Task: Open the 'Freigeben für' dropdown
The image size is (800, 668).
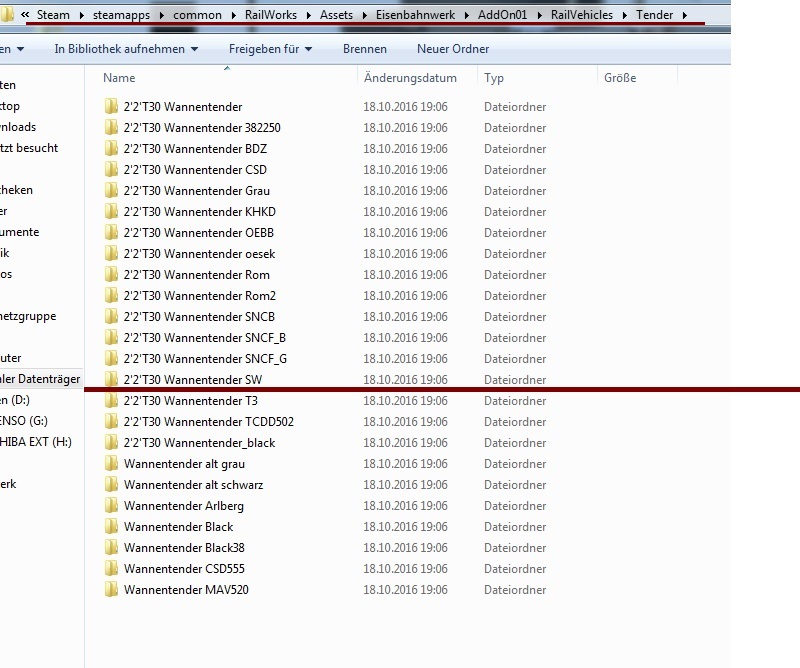Action: click(x=270, y=49)
